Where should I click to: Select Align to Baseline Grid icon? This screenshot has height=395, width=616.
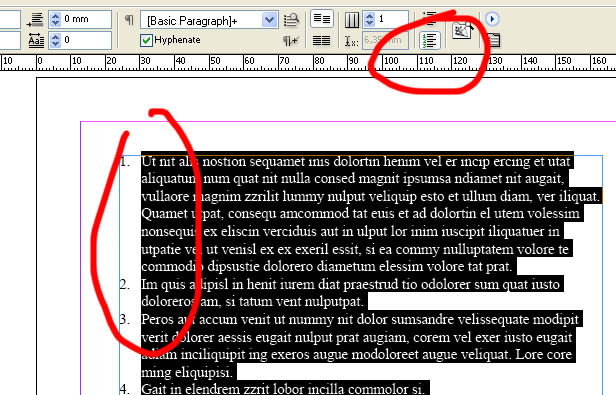click(x=321, y=40)
